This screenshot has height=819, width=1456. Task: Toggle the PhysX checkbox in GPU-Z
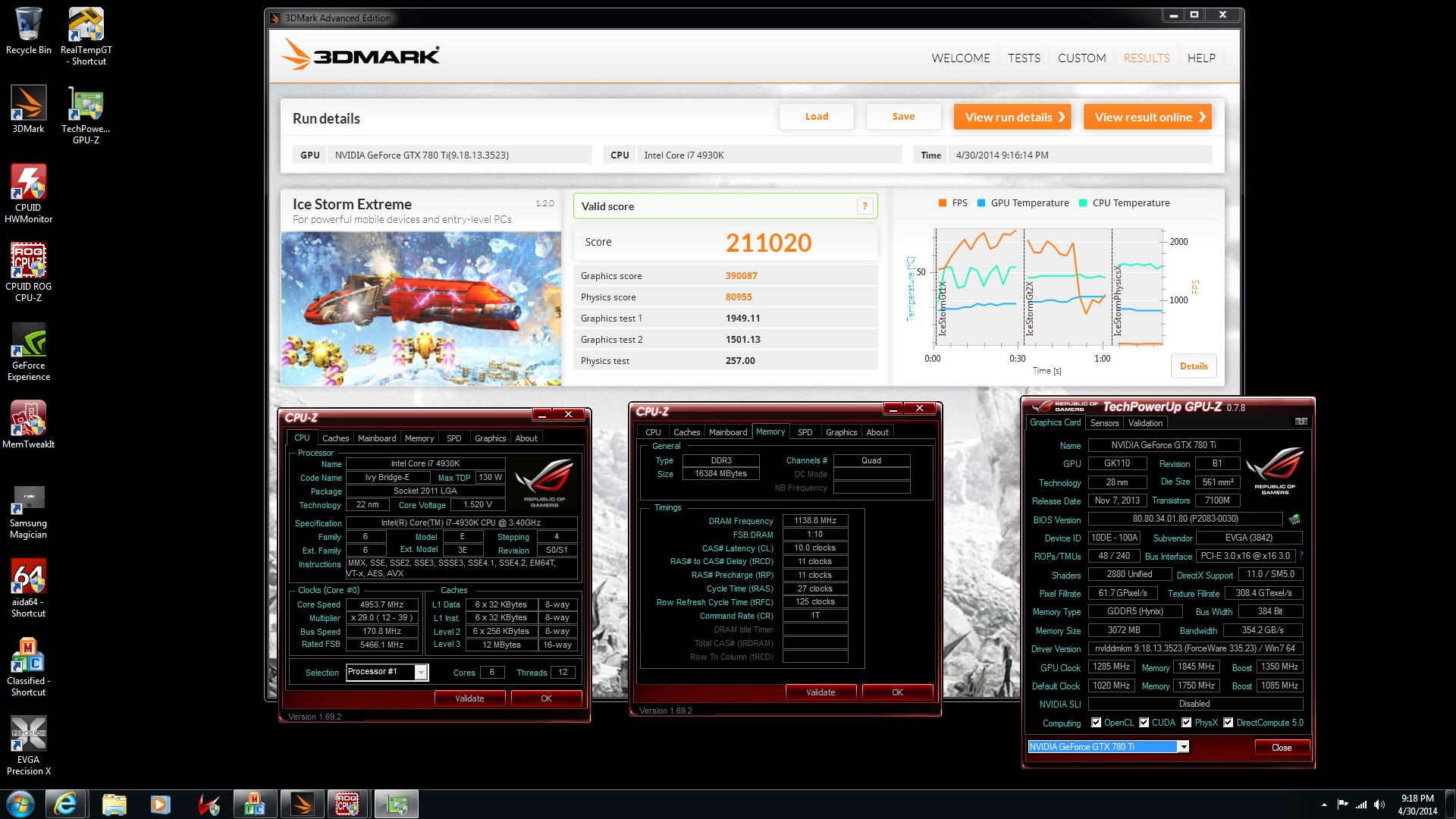click(x=1186, y=723)
